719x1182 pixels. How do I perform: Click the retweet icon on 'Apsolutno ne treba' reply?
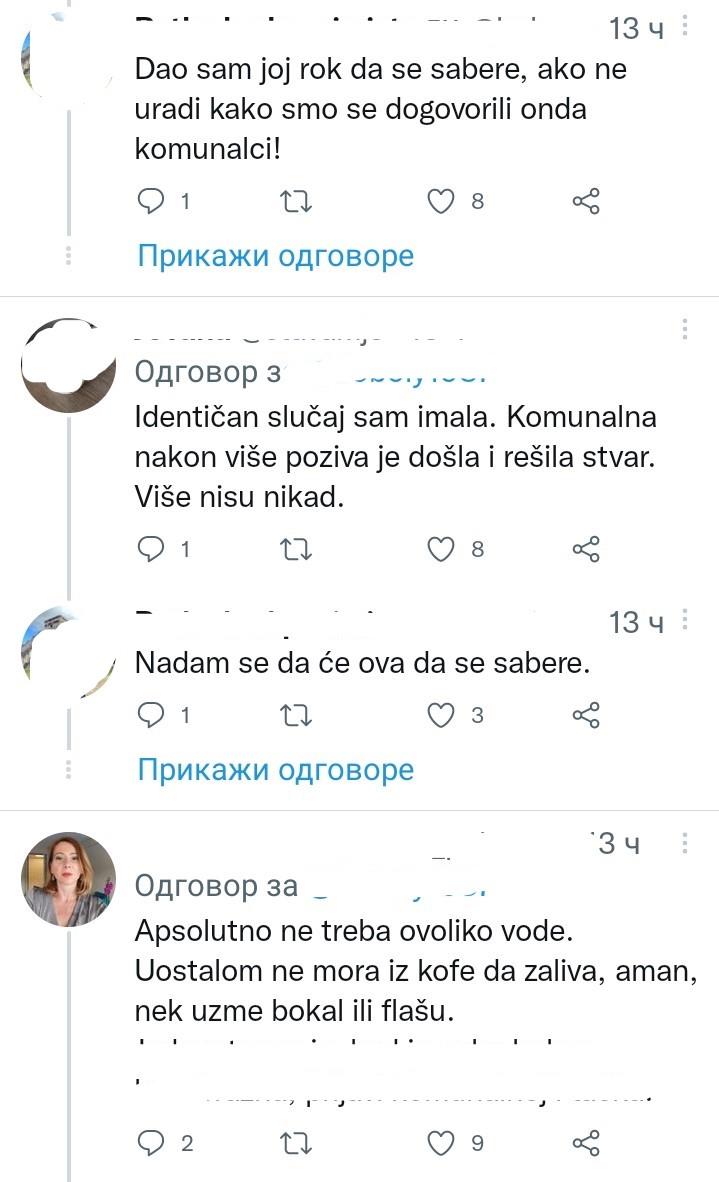tap(295, 1141)
